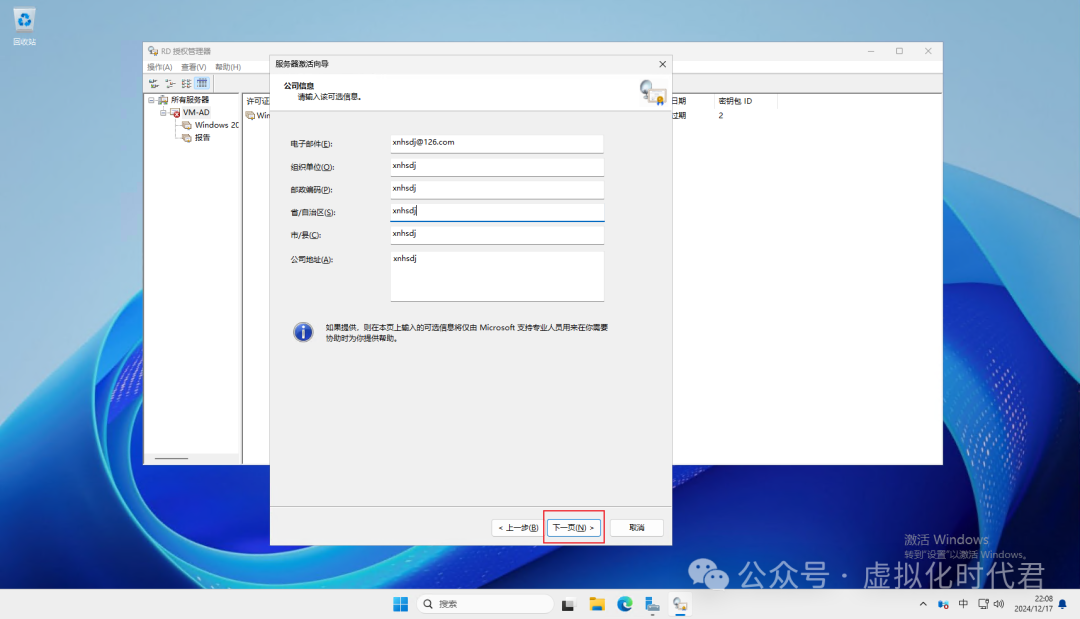Collapse the VM-AD server node
1080x619 pixels.
(162, 113)
